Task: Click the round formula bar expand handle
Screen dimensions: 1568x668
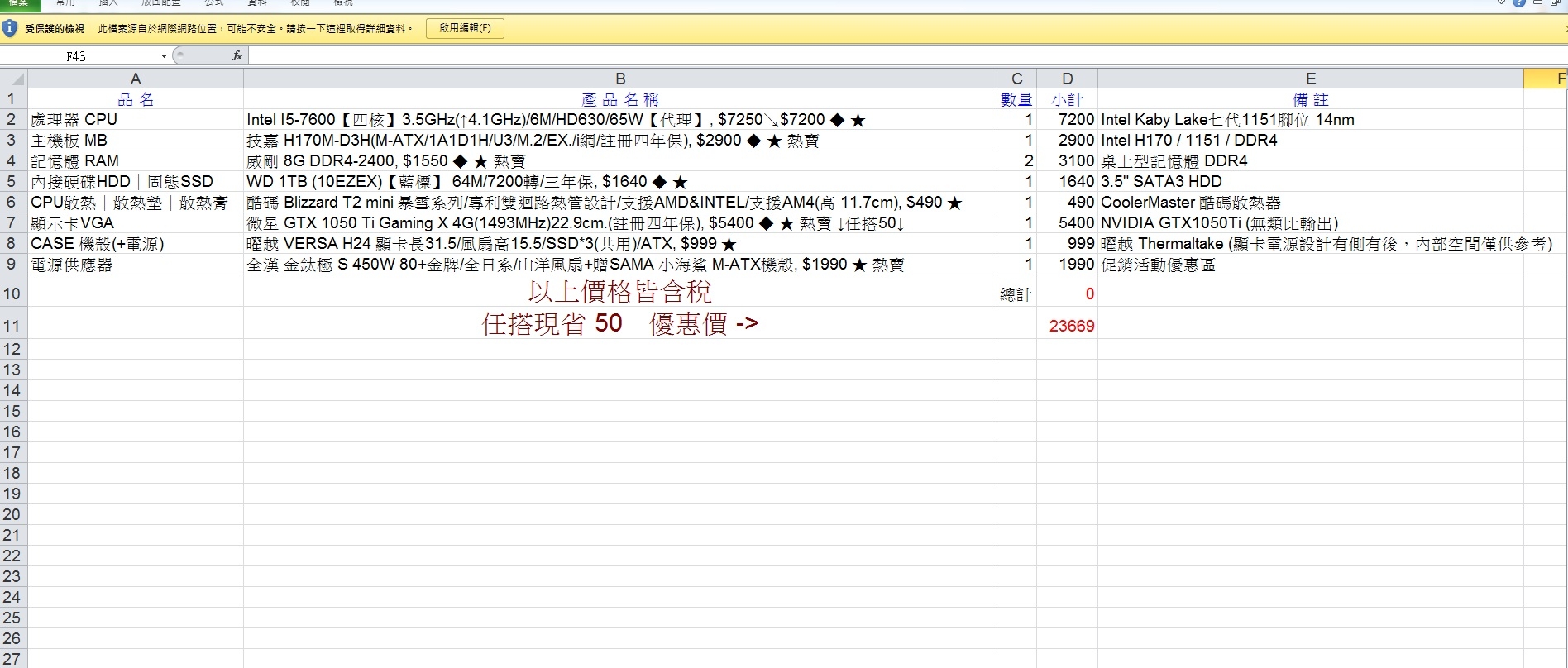Action: tap(179, 55)
